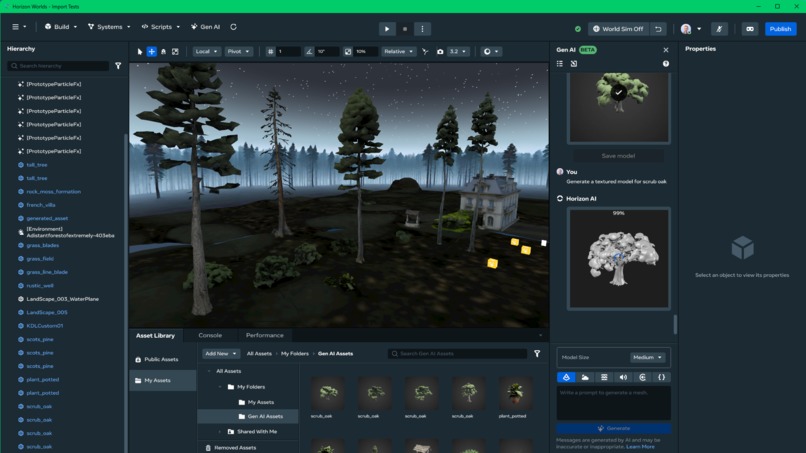
Task: Click the Generate button
Action: (x=614, y=428)
